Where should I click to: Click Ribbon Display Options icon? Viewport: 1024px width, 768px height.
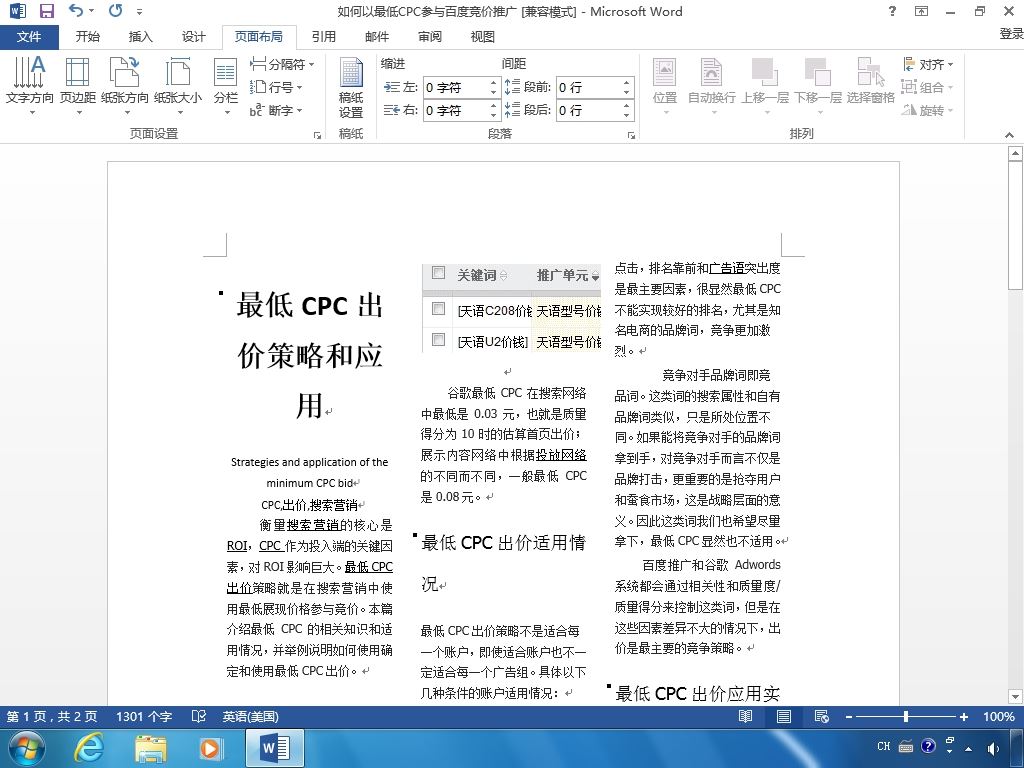click(x=921, y=11)
